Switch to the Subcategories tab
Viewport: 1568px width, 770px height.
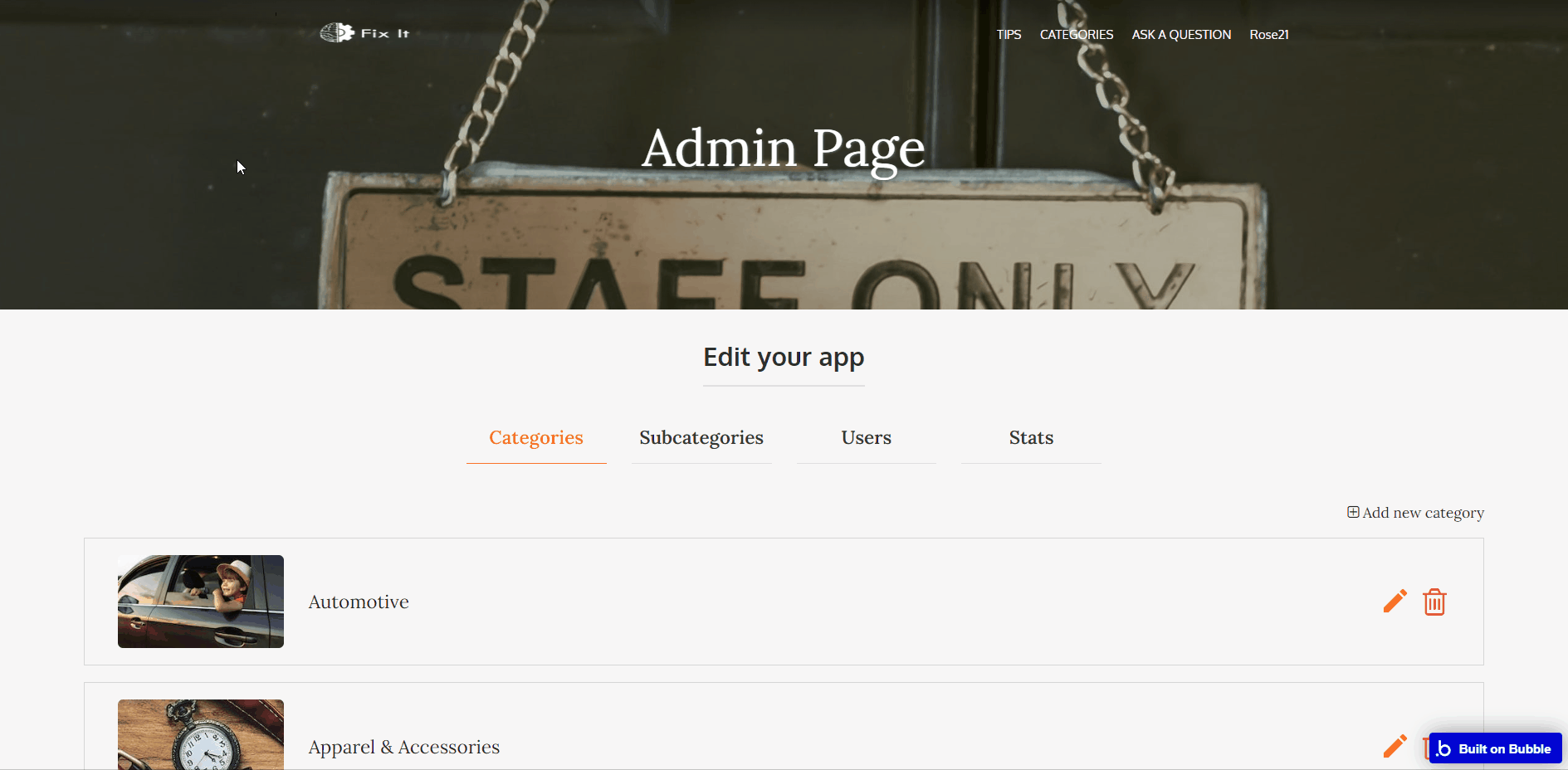(701, 437)
